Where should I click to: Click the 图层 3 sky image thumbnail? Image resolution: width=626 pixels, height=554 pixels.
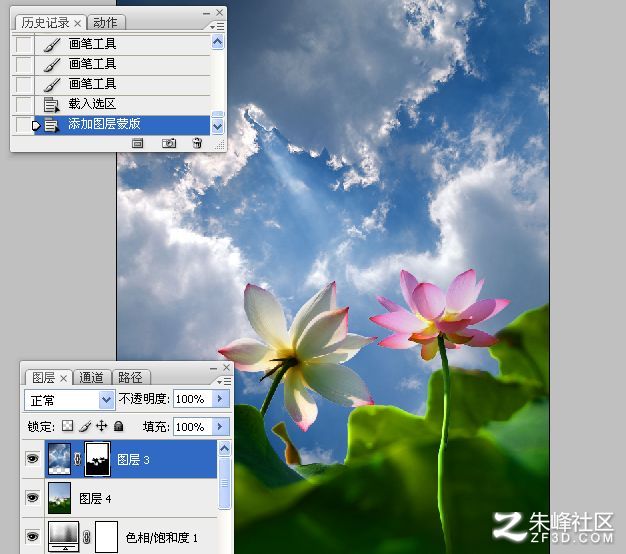click(59, 459)
